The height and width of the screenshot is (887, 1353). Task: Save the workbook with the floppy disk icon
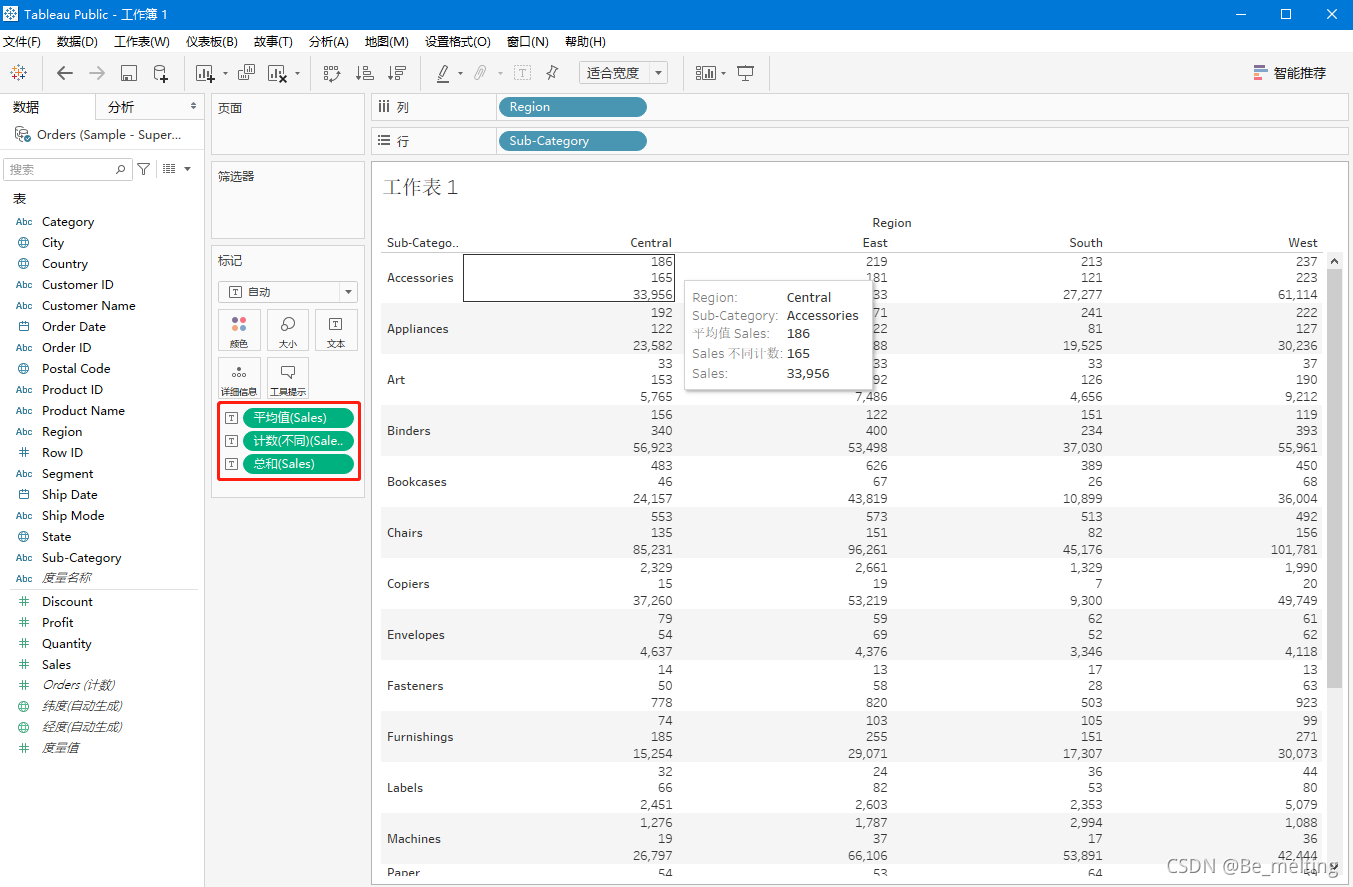[128, 73]
